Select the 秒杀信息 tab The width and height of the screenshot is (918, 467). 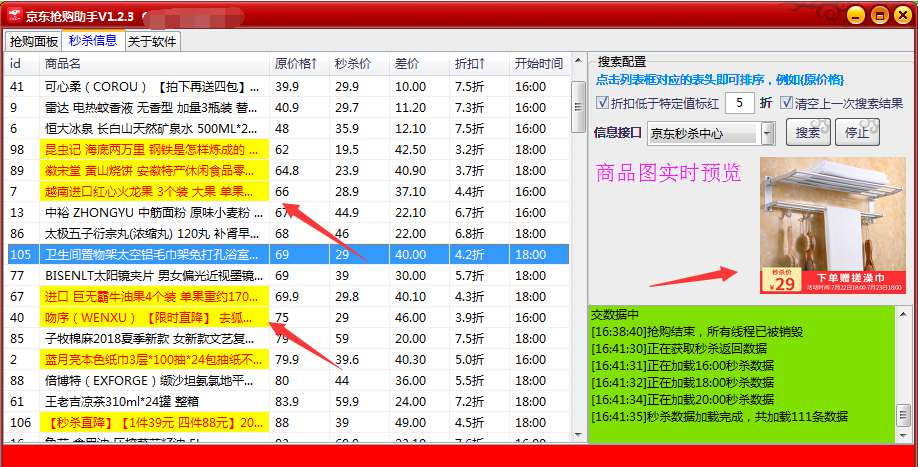[x=93, y=40]
